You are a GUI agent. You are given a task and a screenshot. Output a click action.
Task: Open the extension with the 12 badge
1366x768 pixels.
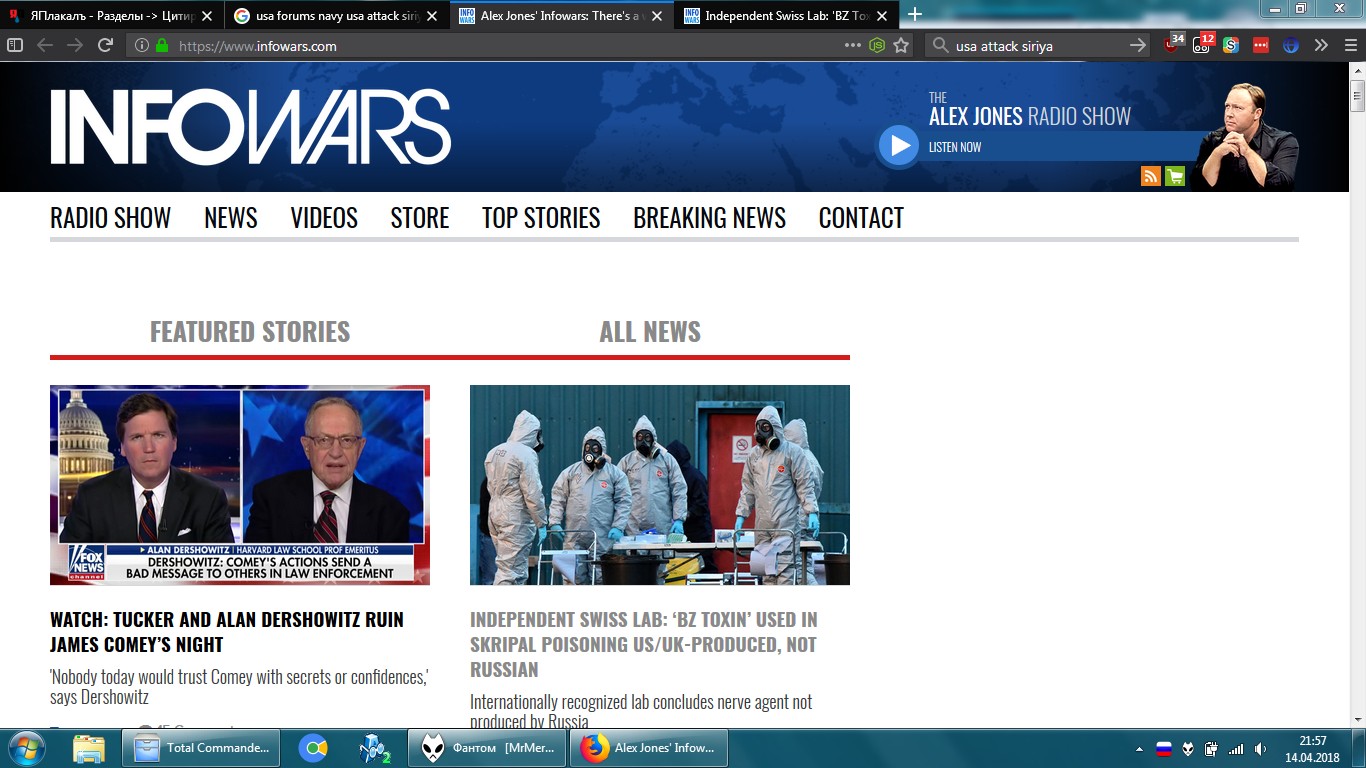point(1203,44)
